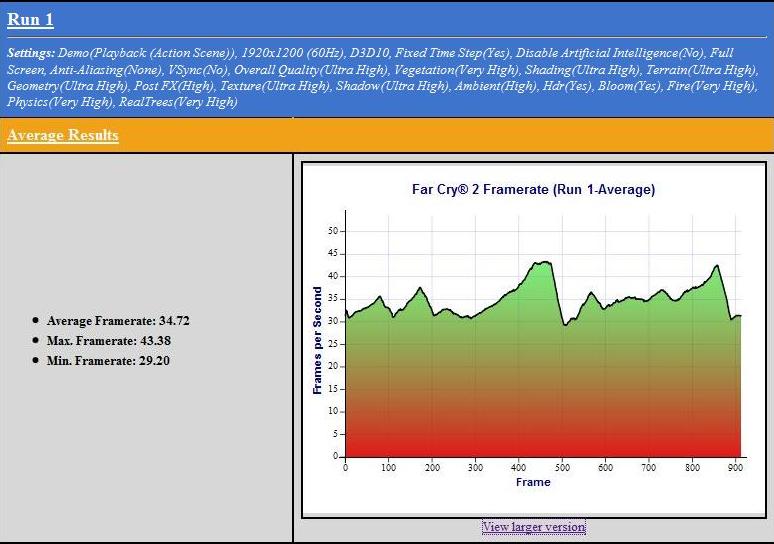Viewport: 774px width, 544px height.
Task: Click the 300 tick on the x-axis
Action: tap(475, 467)
